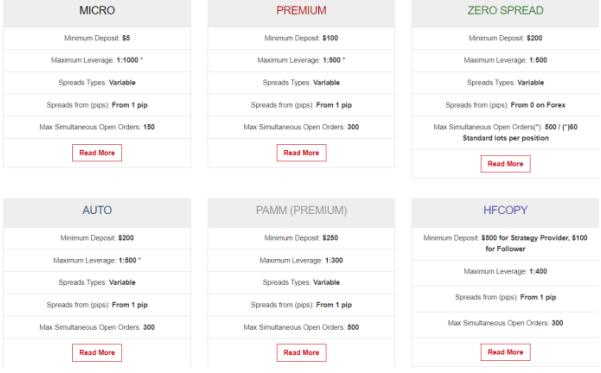This screenshot has height=373, width=601.
Task: Click HFCOPY Maximum Leverage 1:400 row
Action: (505, 271)
